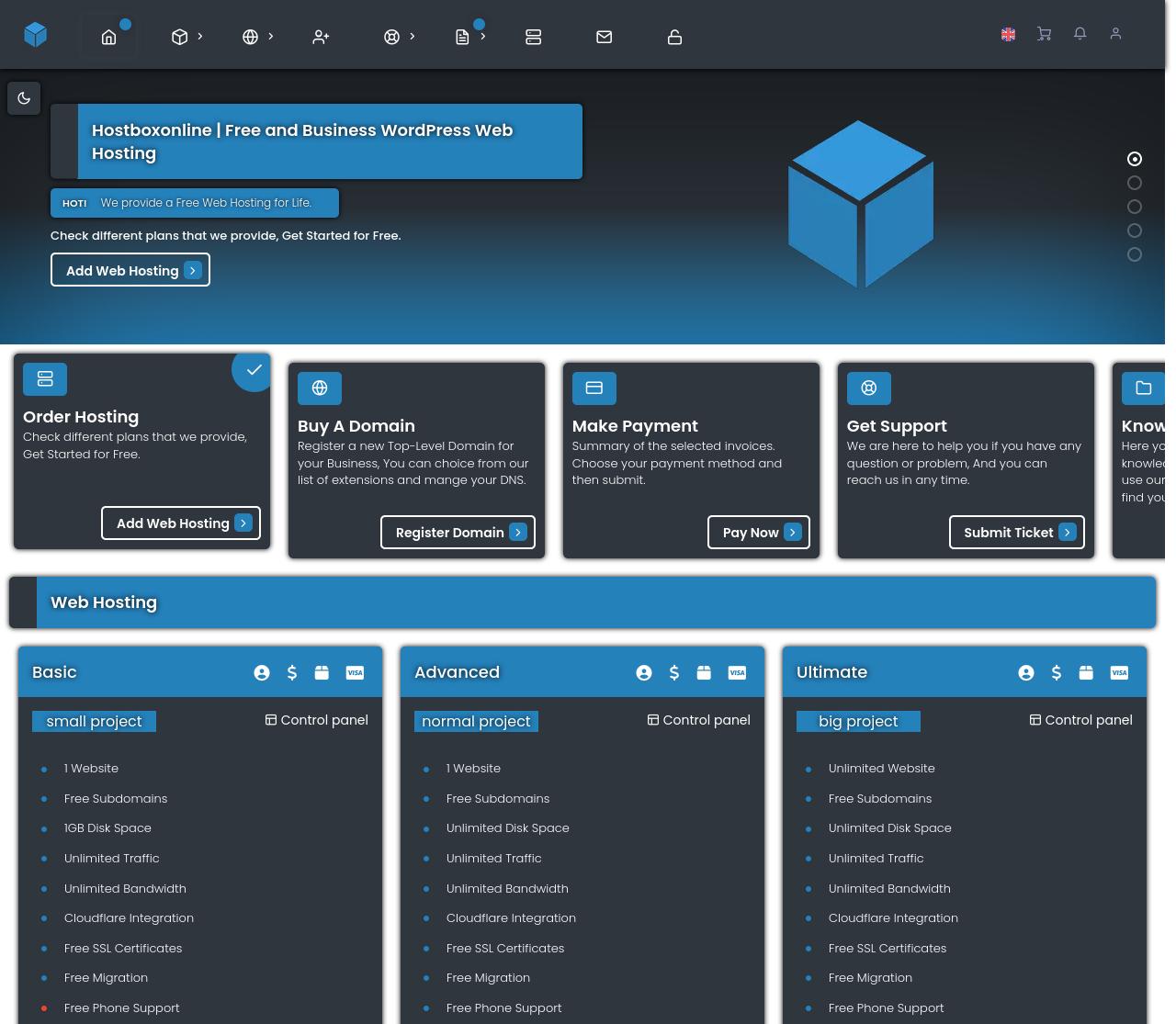Click the "We provide a Free Web Hosting for Life." banner text

[206, 203]
